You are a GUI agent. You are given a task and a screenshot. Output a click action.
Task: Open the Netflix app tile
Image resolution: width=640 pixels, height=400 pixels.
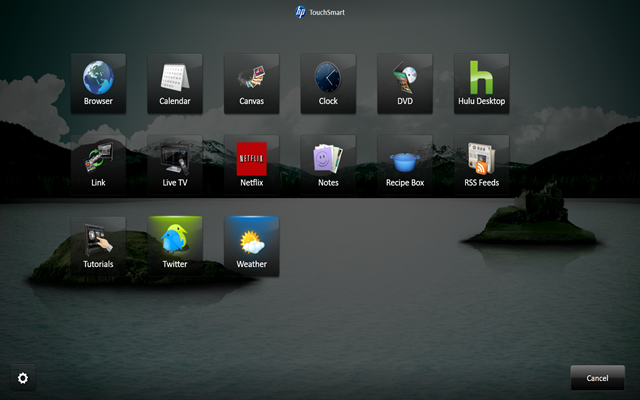click(x=251, y=165)
